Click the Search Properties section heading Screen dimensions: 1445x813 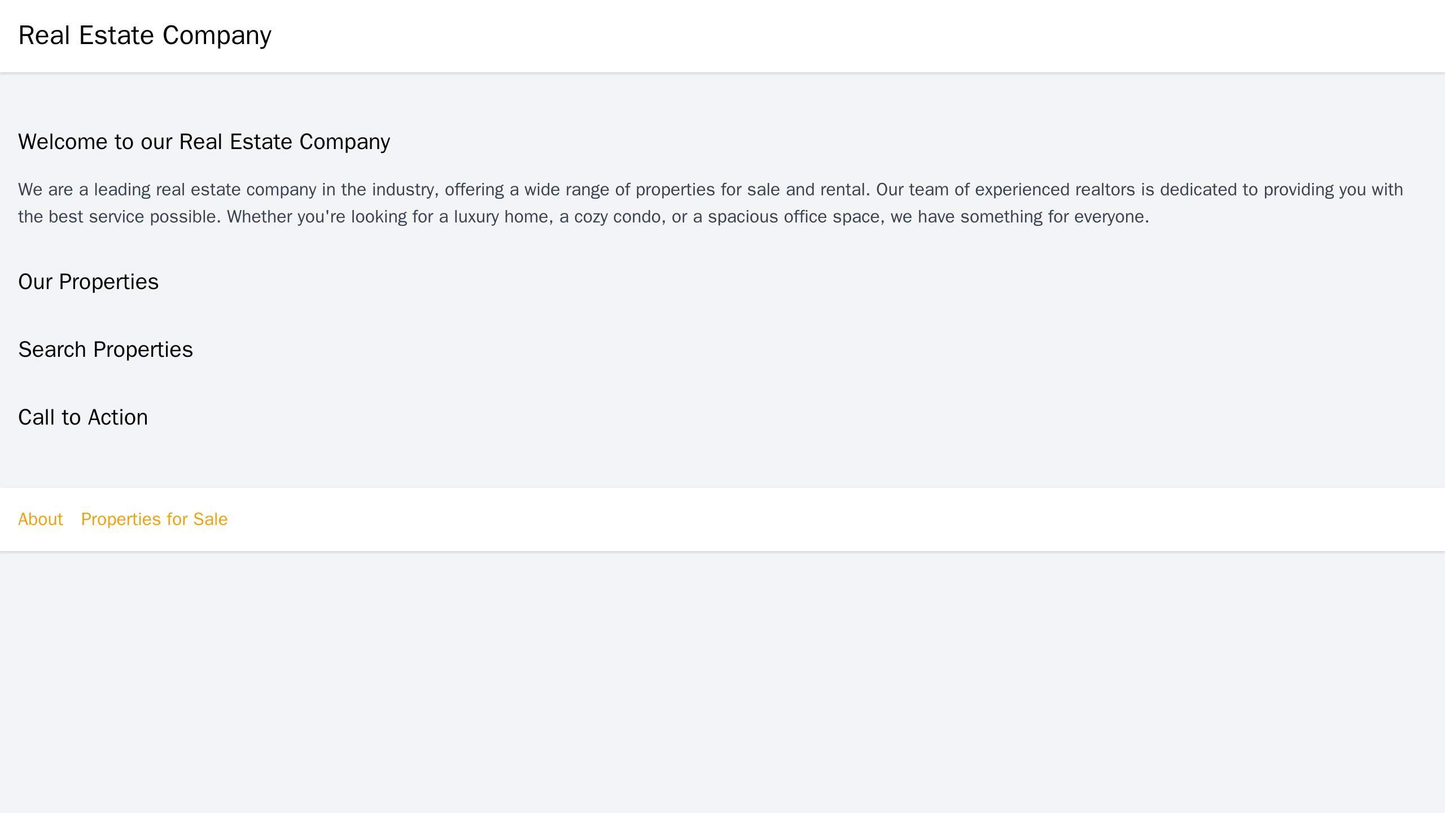click(x=105, y=350)
